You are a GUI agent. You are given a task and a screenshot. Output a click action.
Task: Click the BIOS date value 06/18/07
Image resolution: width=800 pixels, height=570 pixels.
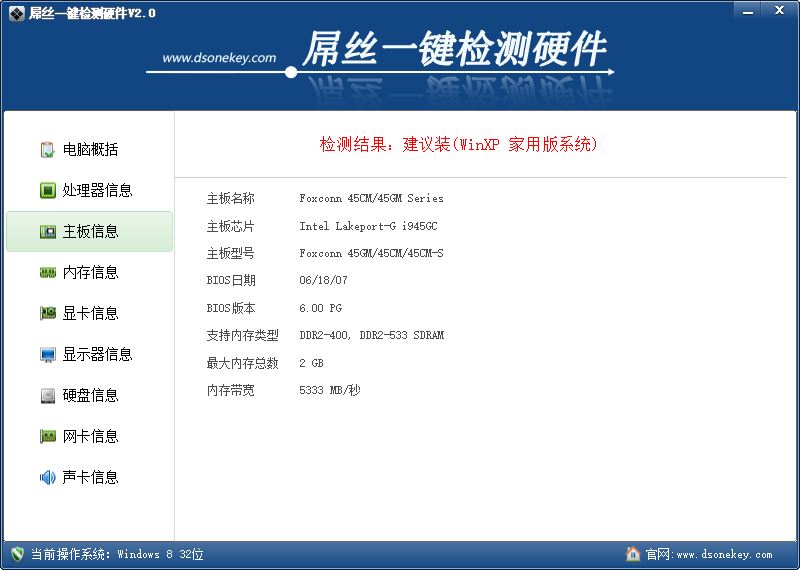[x=323, y=280]
